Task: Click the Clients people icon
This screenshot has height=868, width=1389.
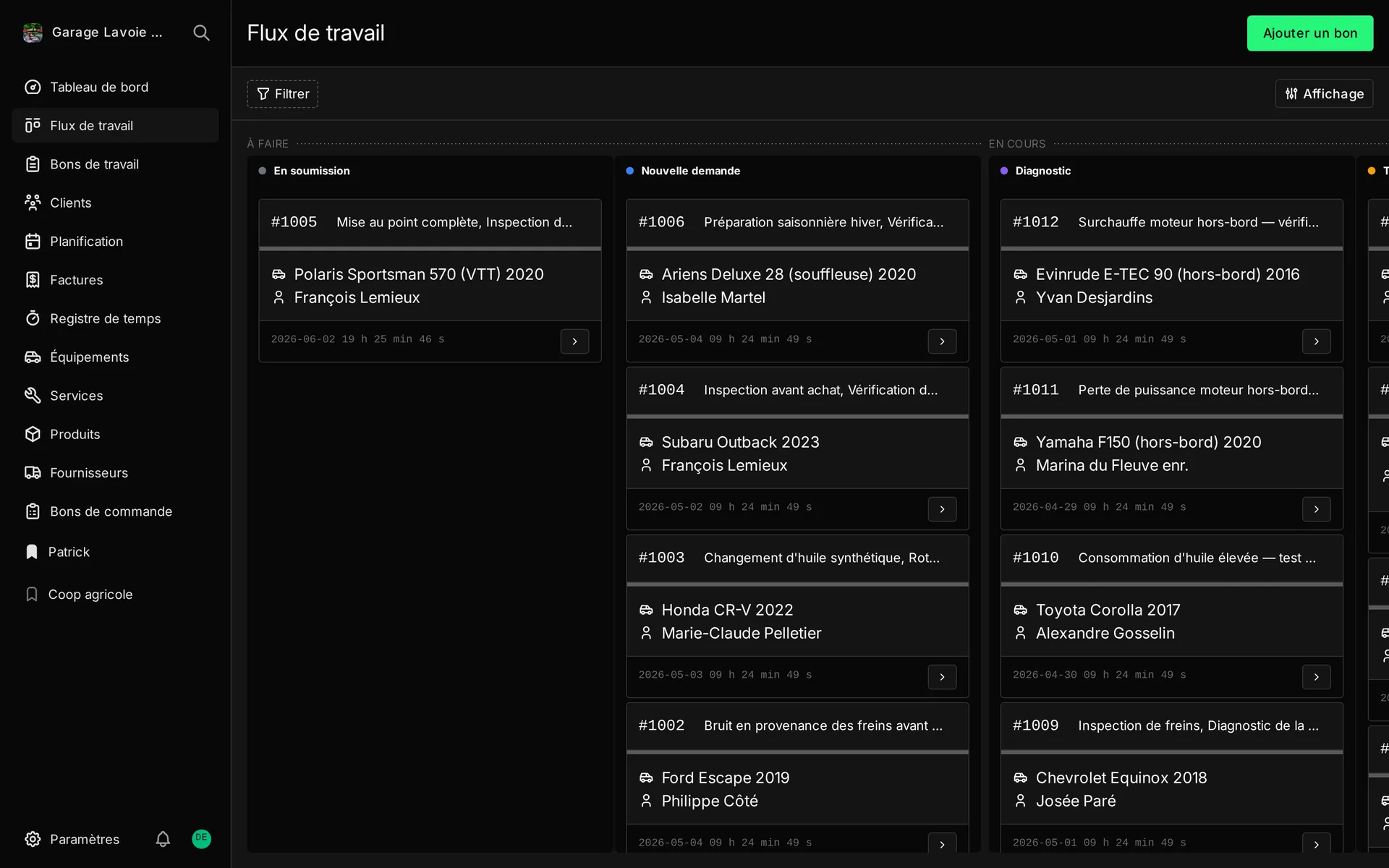Action: 33,203
